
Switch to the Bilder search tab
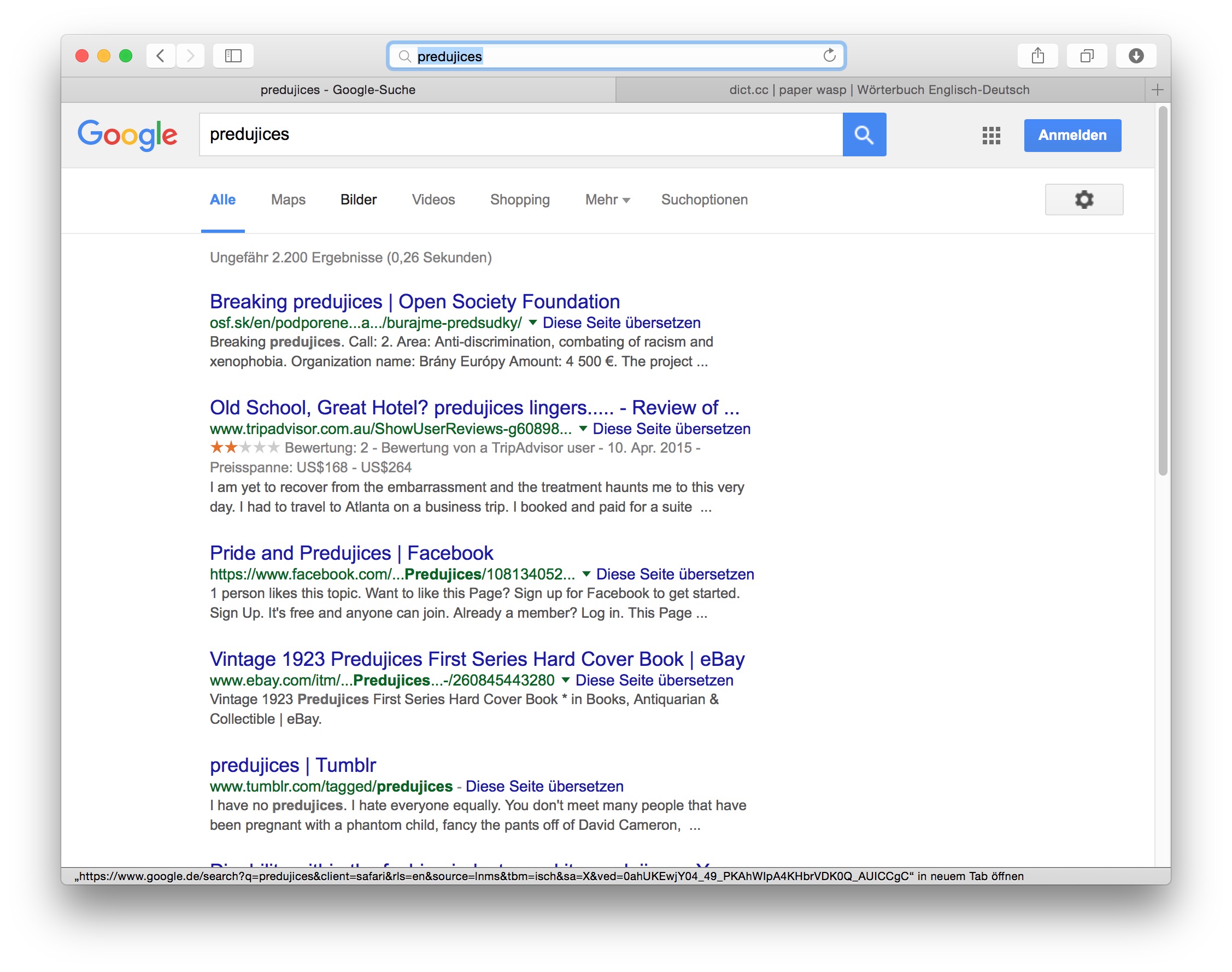click(358, 200)
